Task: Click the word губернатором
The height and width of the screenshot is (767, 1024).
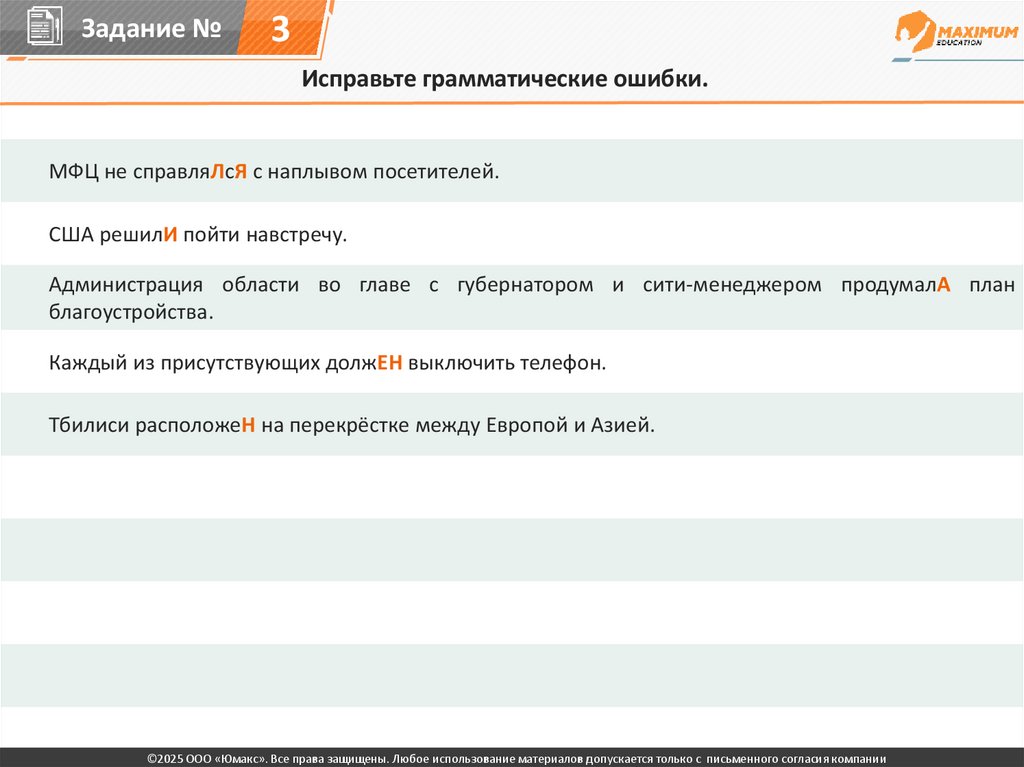Action: click(525, 286)
